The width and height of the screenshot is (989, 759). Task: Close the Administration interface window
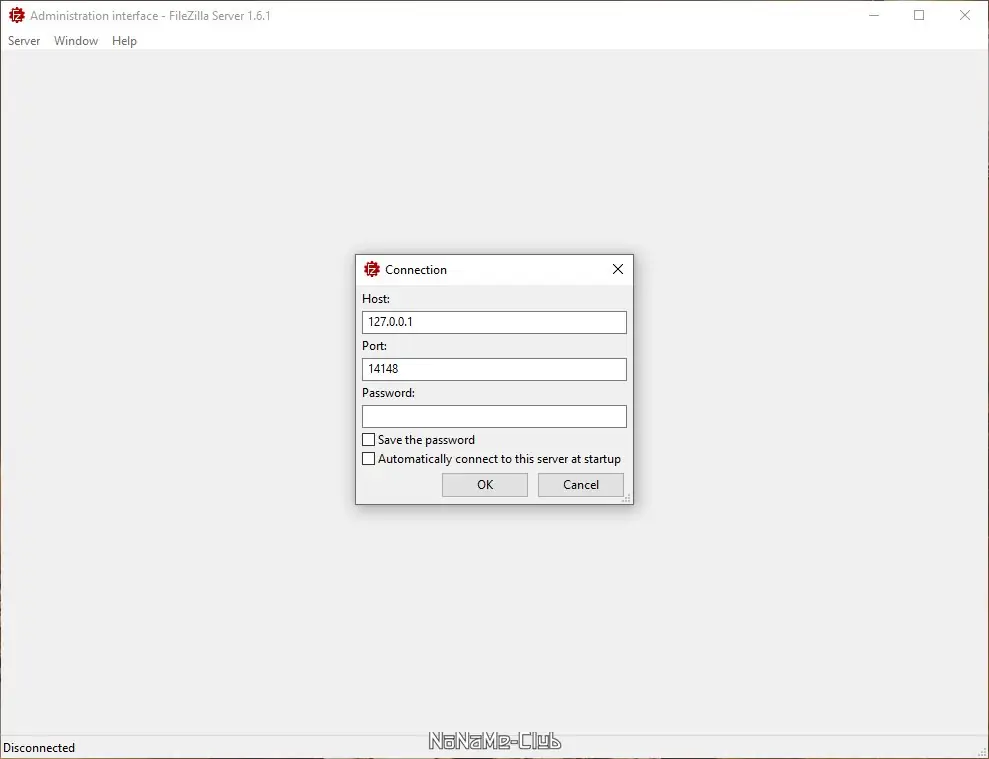pos(964,15)
